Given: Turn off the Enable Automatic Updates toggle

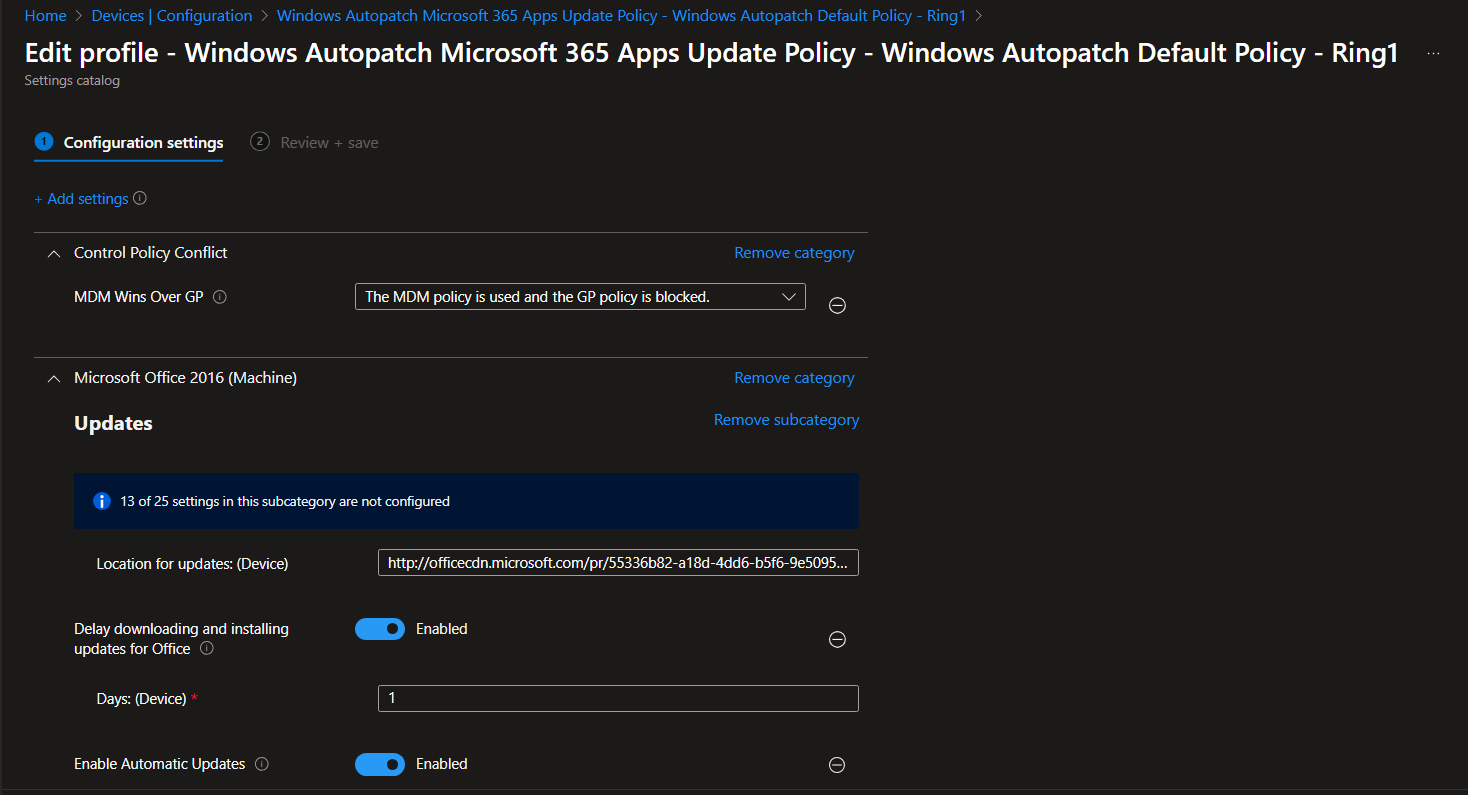Looking at the screenshot, I should tap(380, 763).
